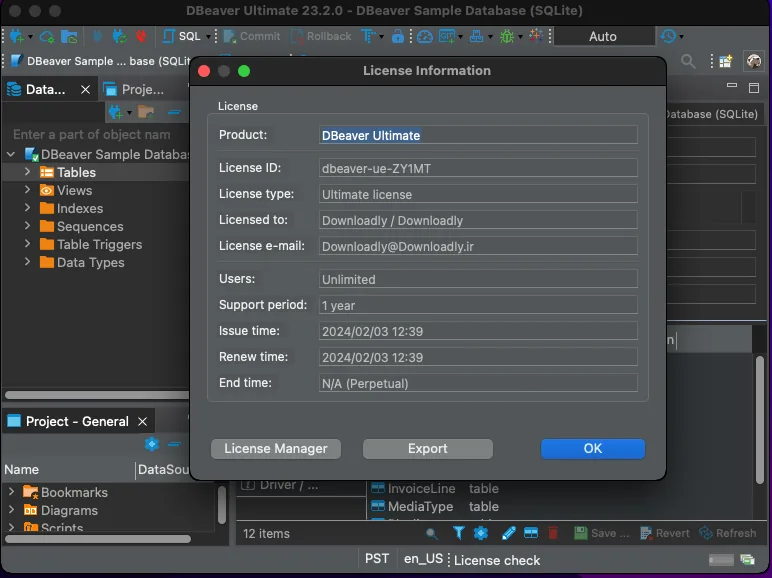Switch to the Projects tab

click(133, 90)
